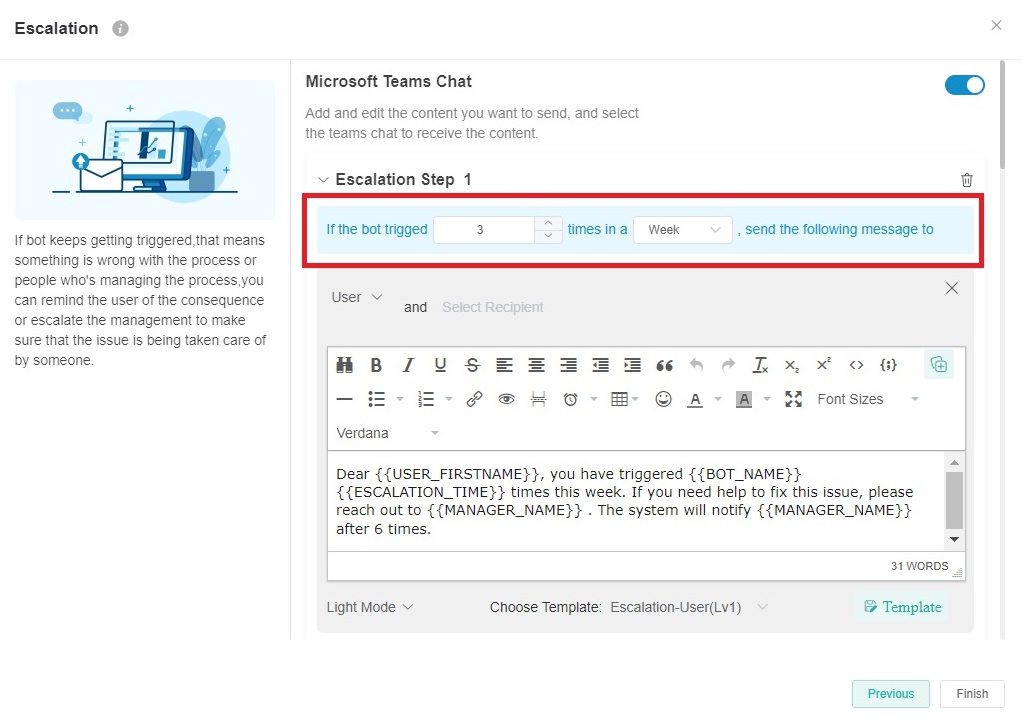Open the Escalation-User(Lv1) template menu

click(x=688, y=607)
